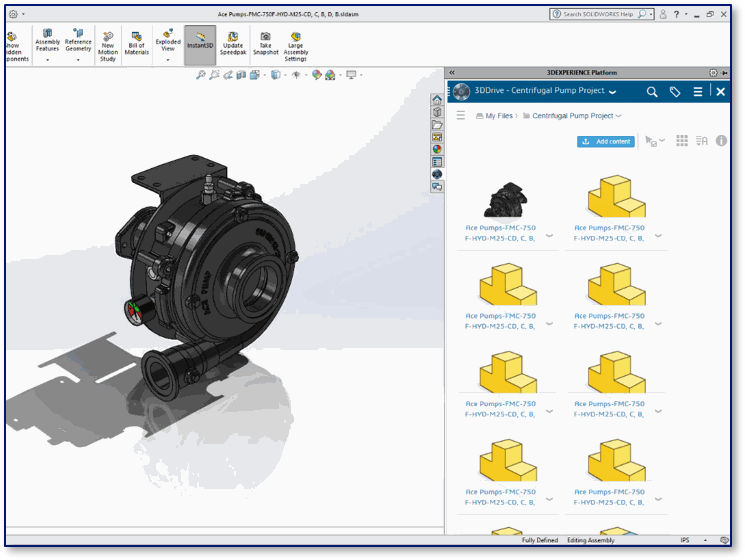Click the status bar icon at far right
Screen dimensions: 745x560
[724, 540]
